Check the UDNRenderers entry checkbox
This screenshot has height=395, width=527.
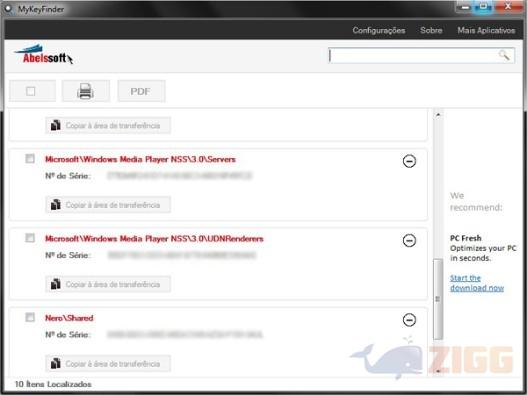click(30, 238)
